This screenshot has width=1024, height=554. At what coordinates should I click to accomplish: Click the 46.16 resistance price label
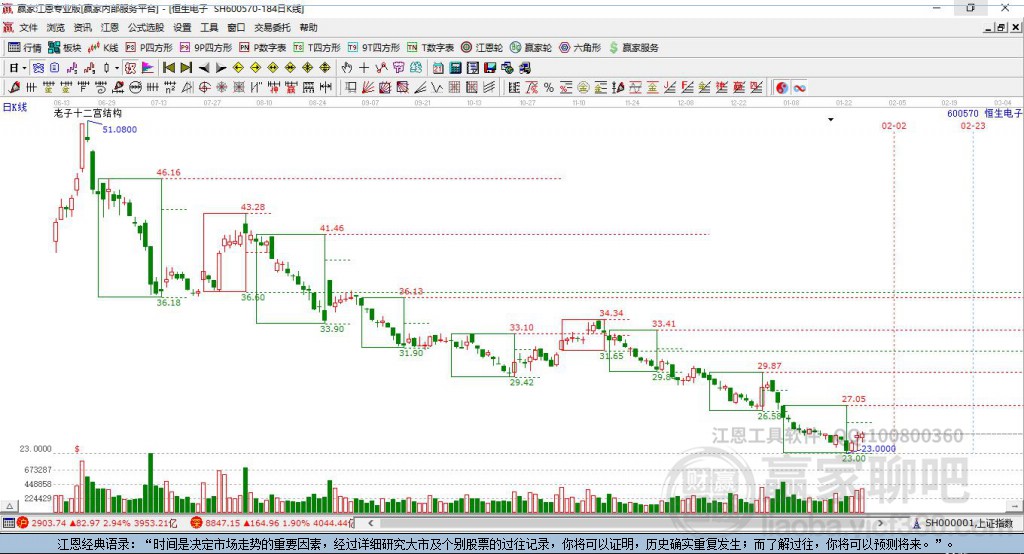pyautogui.click(x=168, y=172)
